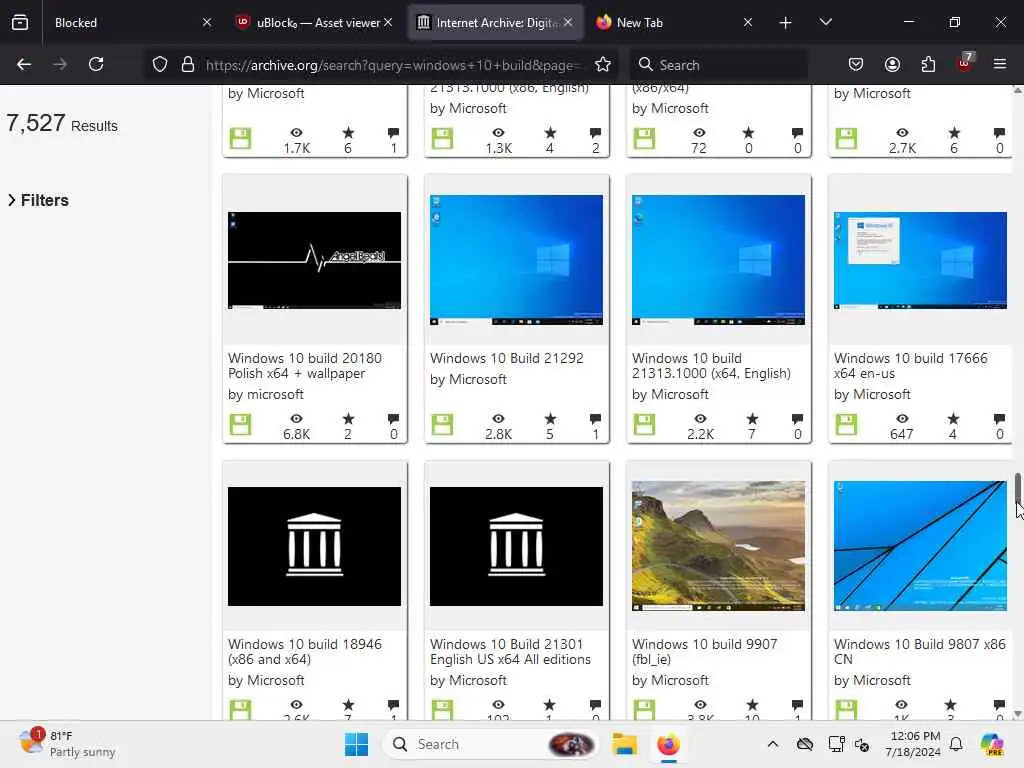
Task: Open the uBlock Origin toolbar icon
Action: click(x=965, y=63)
